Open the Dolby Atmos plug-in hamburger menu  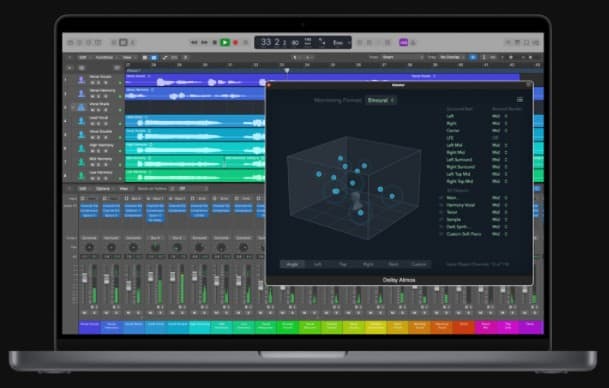[x=520, y=100]
